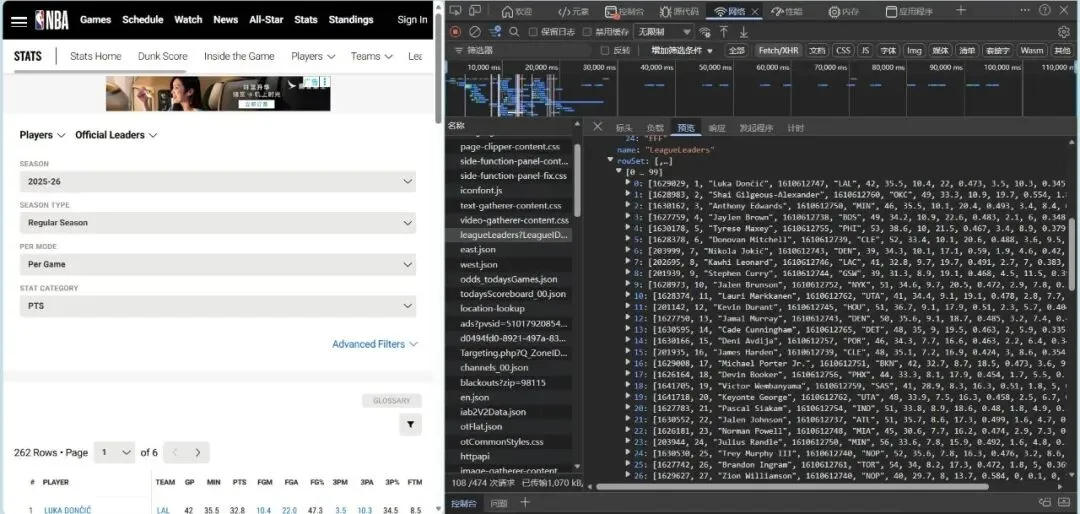This screenshot has width=1080, height=514.
Task: Expand row 8 Stephen Curry entry
Action: (x=627, y=272)
